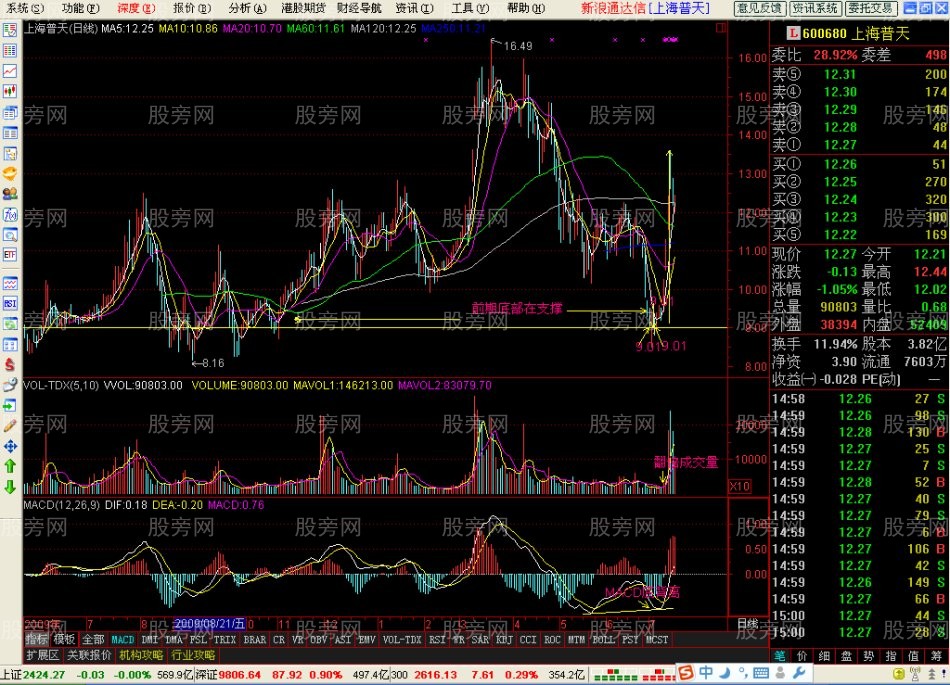
Task: Open the 行业攻略 tab
Action: coord(193,655)
